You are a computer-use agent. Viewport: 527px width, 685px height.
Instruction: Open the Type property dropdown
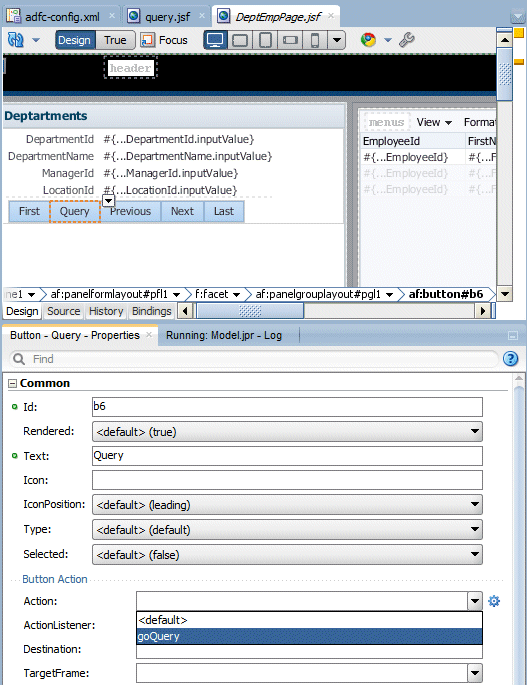click(x=287, y=529)
